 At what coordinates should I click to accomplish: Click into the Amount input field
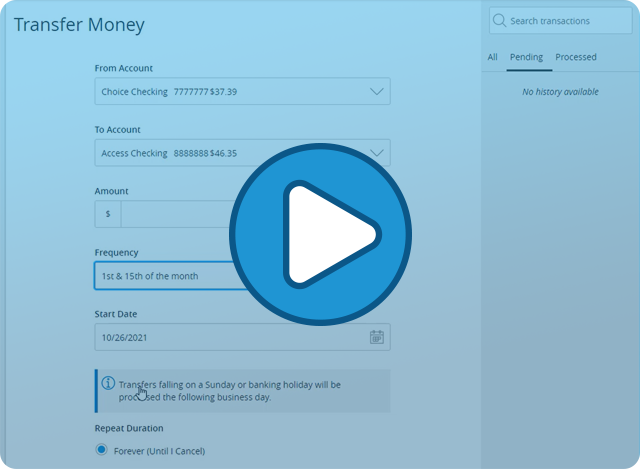click(x=256, y=214)
